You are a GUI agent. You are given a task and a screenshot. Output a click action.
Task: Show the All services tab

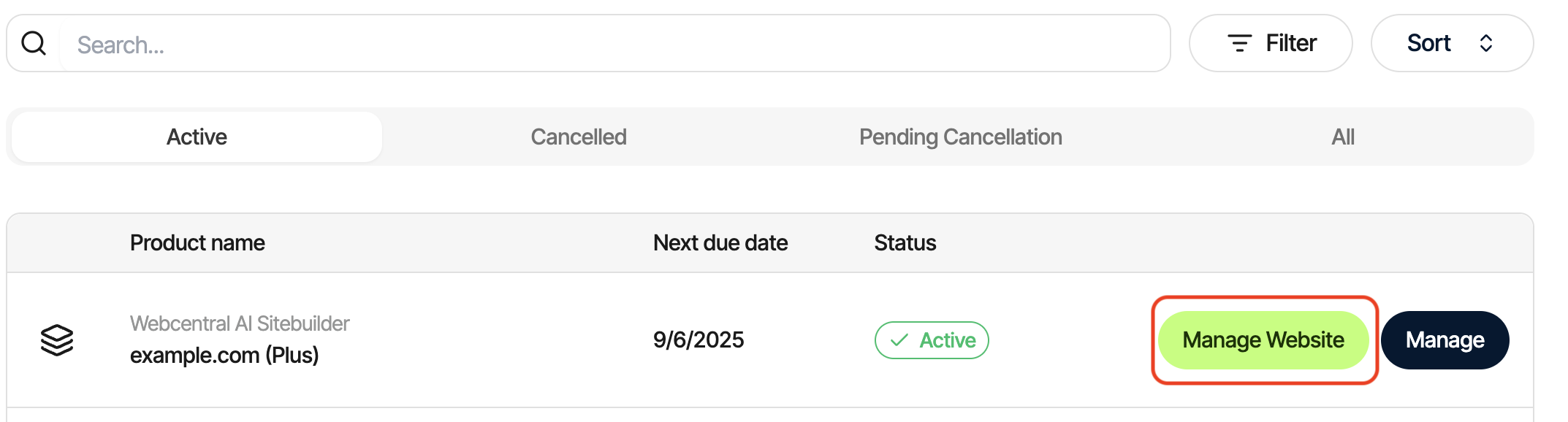coord(1343,137)
